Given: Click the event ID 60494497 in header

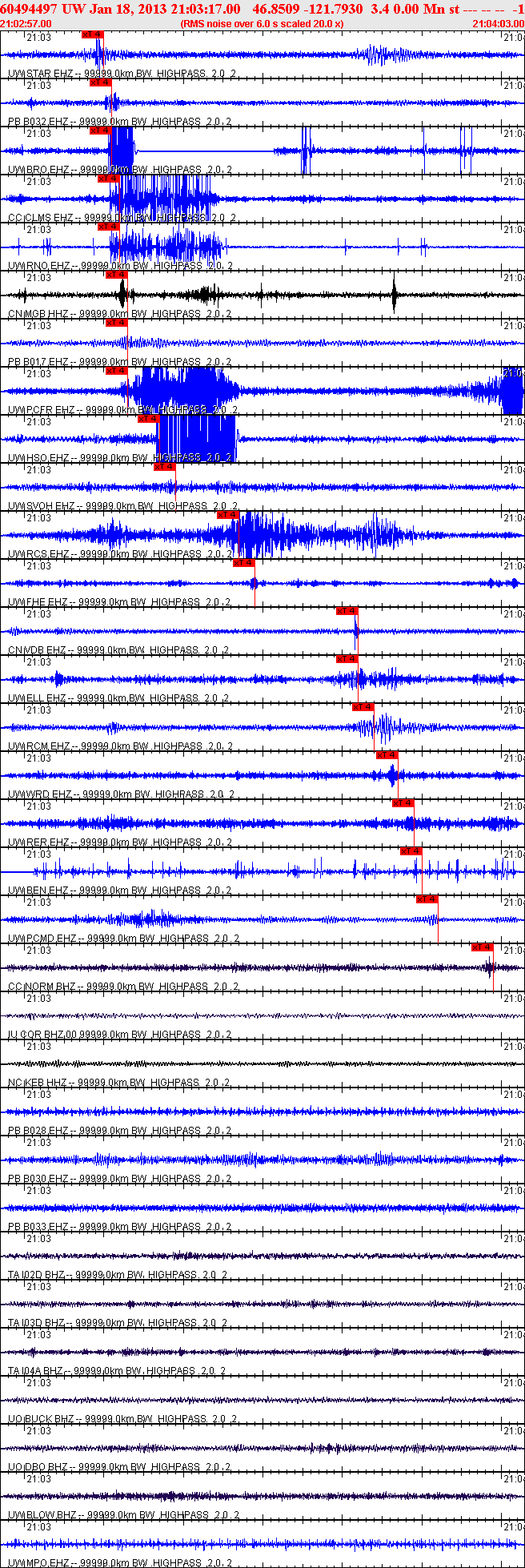Looking at the screenshot, I should tap(28, 9).
